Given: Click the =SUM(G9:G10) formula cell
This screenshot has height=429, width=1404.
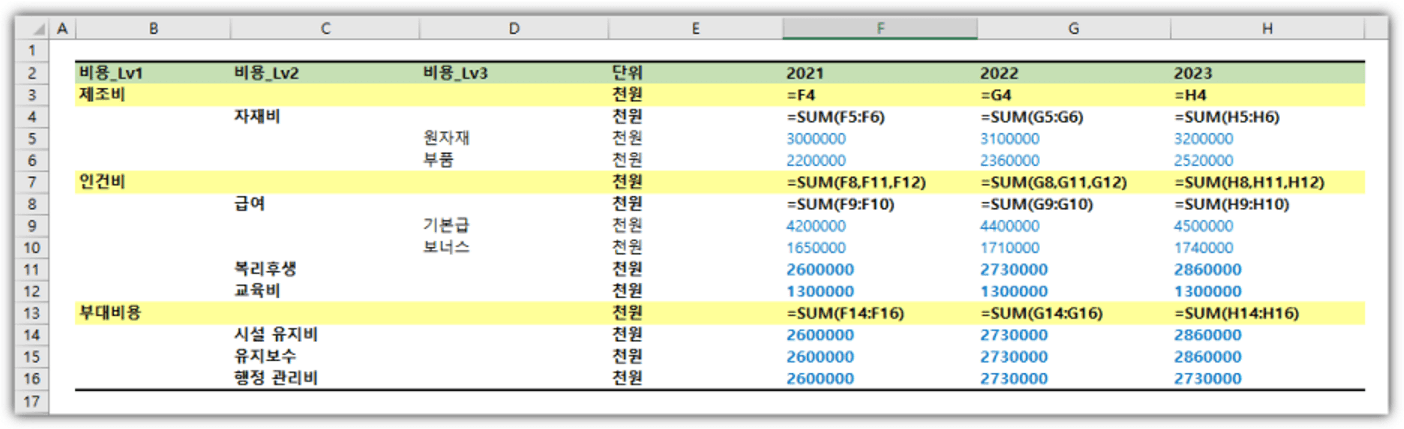Looking at the screenshot, I should (1074, 204).
